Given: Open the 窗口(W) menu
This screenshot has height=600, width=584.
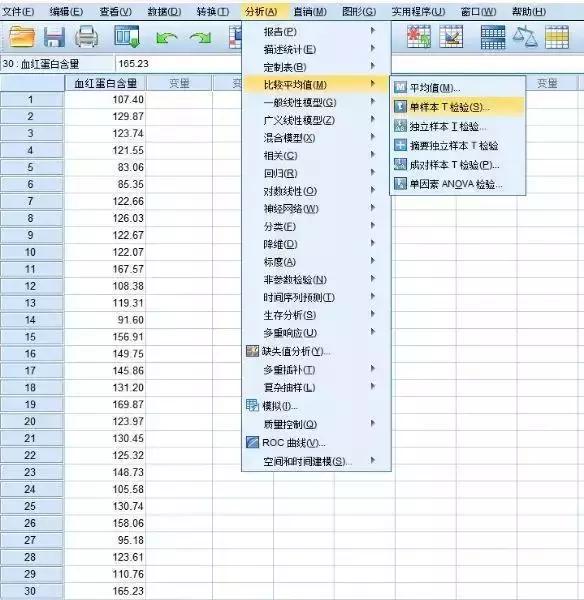Looking at the screenshot, I should click(x=478, y=11).
